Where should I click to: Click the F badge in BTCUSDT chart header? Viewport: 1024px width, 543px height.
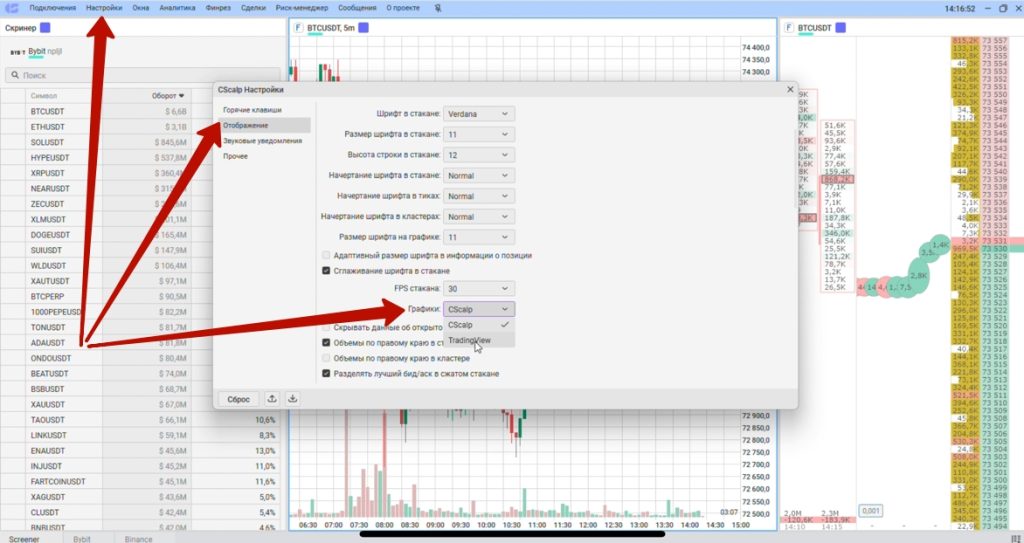click(x=298, y=27)
